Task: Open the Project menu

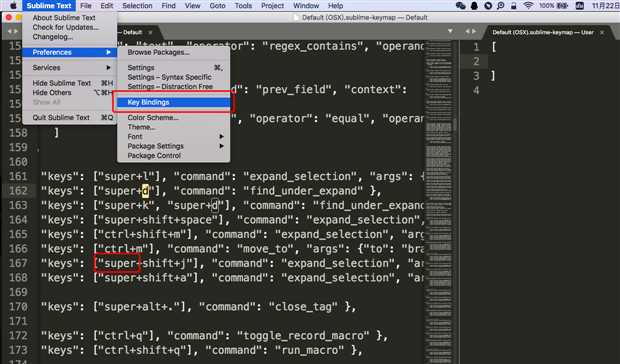Action: [272, 6]
